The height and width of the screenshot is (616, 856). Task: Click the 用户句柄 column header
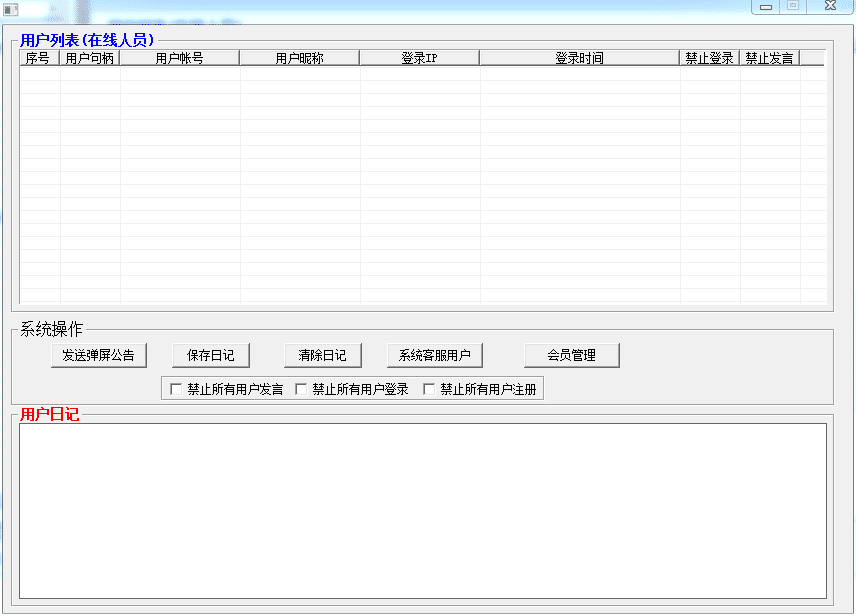[89, 57]
